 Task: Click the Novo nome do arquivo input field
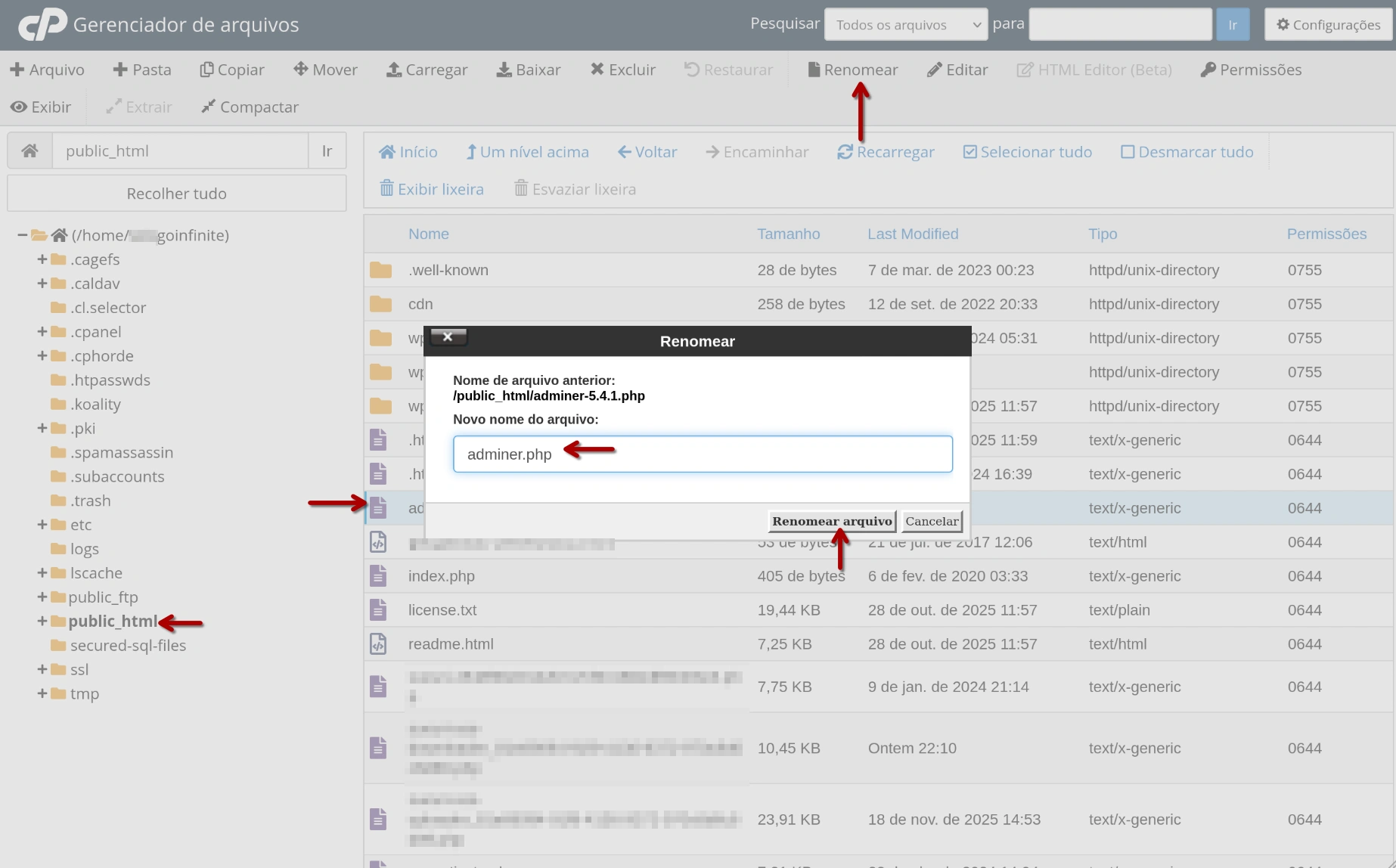[x=702, y=454]
